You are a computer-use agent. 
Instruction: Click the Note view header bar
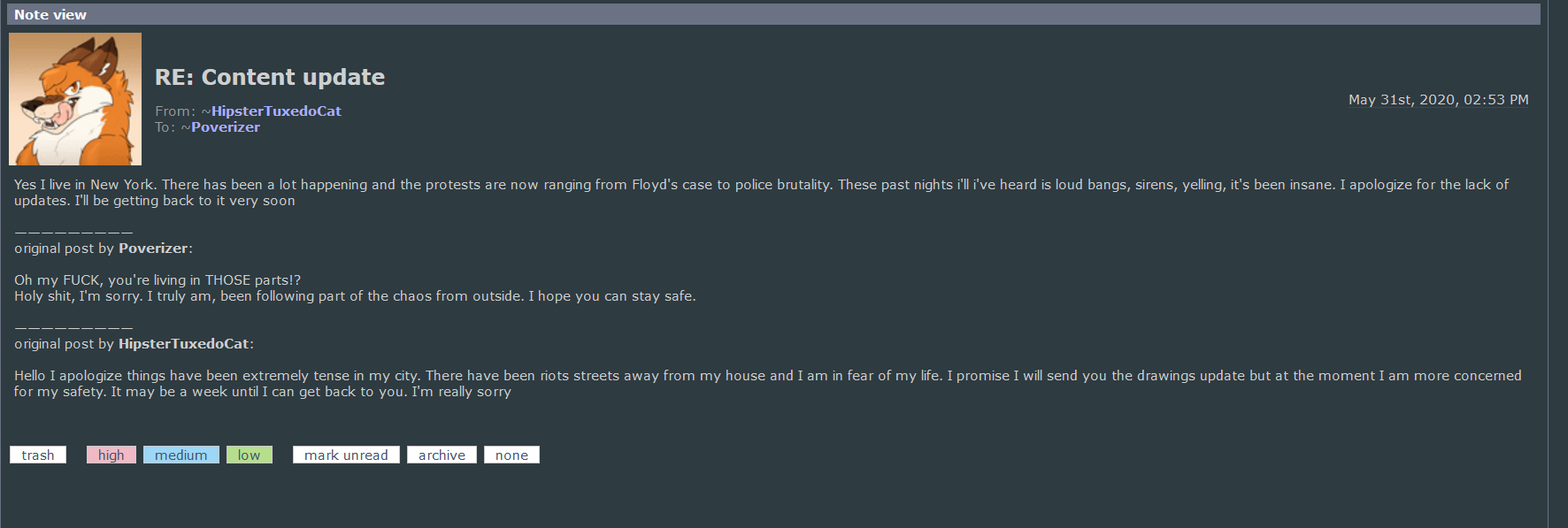pyautogui.click(x=770, y=14)
